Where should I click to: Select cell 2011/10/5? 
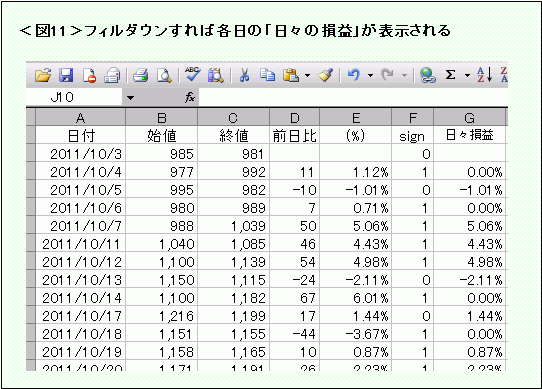coord(81,189)
